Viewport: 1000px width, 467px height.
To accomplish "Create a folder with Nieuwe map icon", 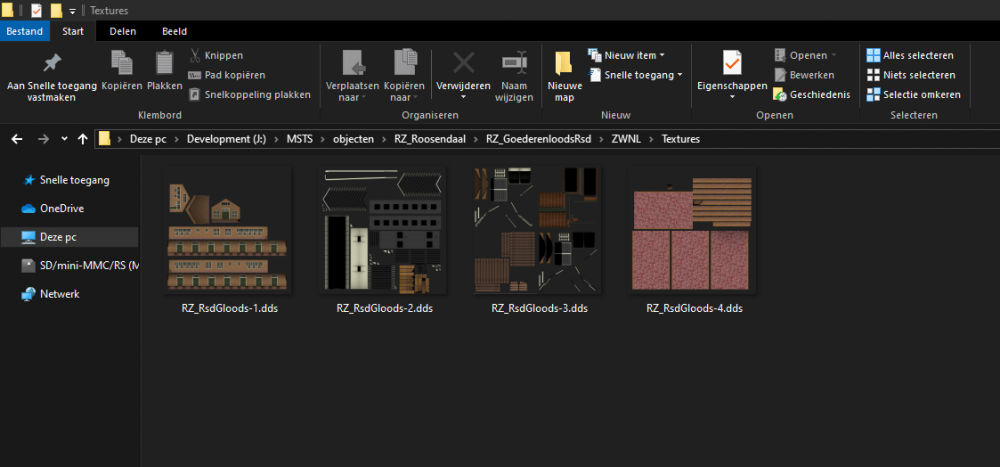I will [x=564, y=65].
